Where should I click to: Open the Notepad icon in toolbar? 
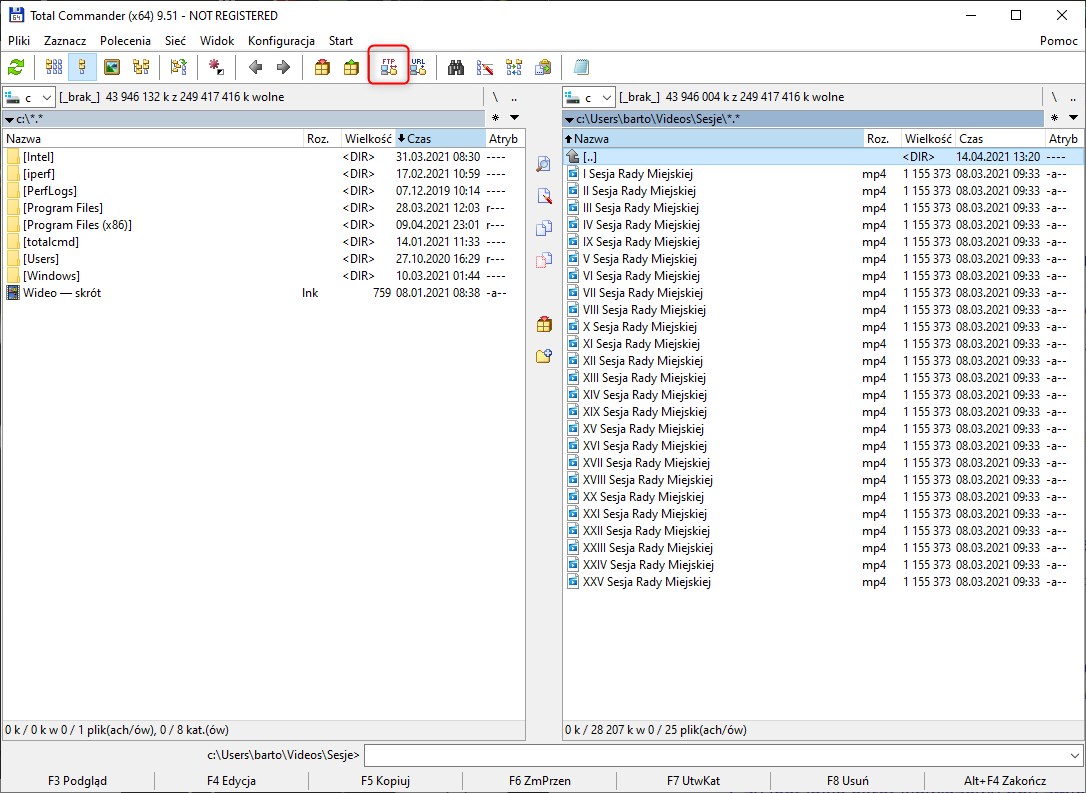coord(581,68)
